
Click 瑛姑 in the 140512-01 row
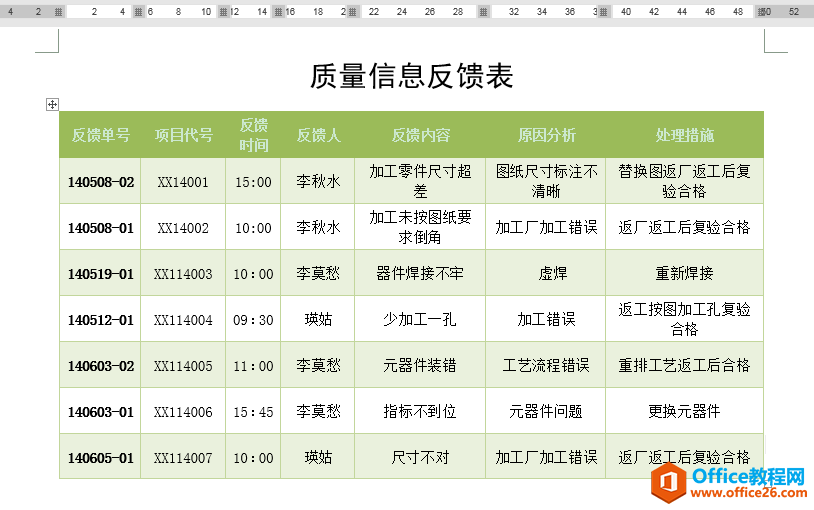[x=318, y=319]
